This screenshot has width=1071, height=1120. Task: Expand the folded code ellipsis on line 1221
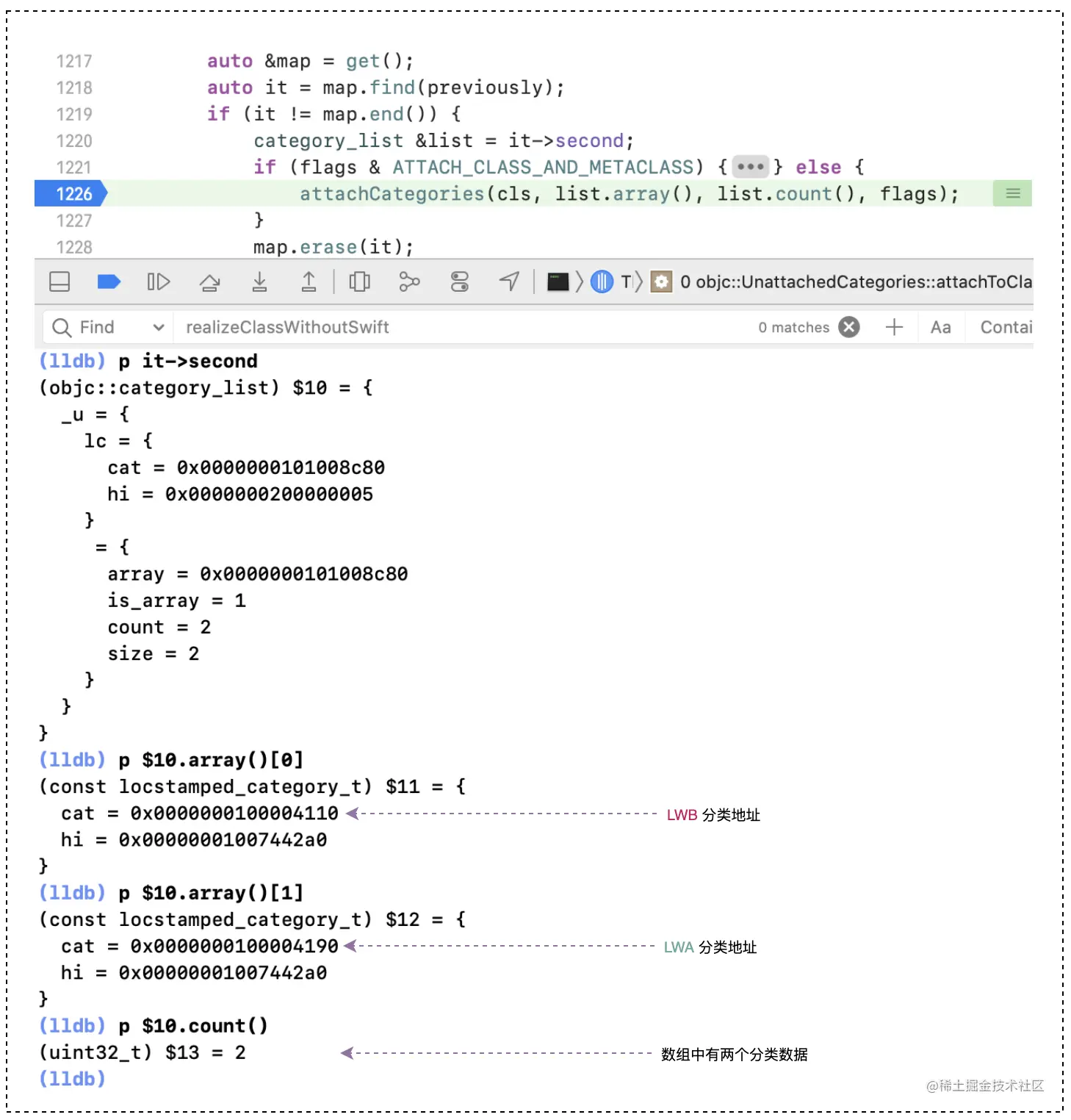click(x=750, y=167)
